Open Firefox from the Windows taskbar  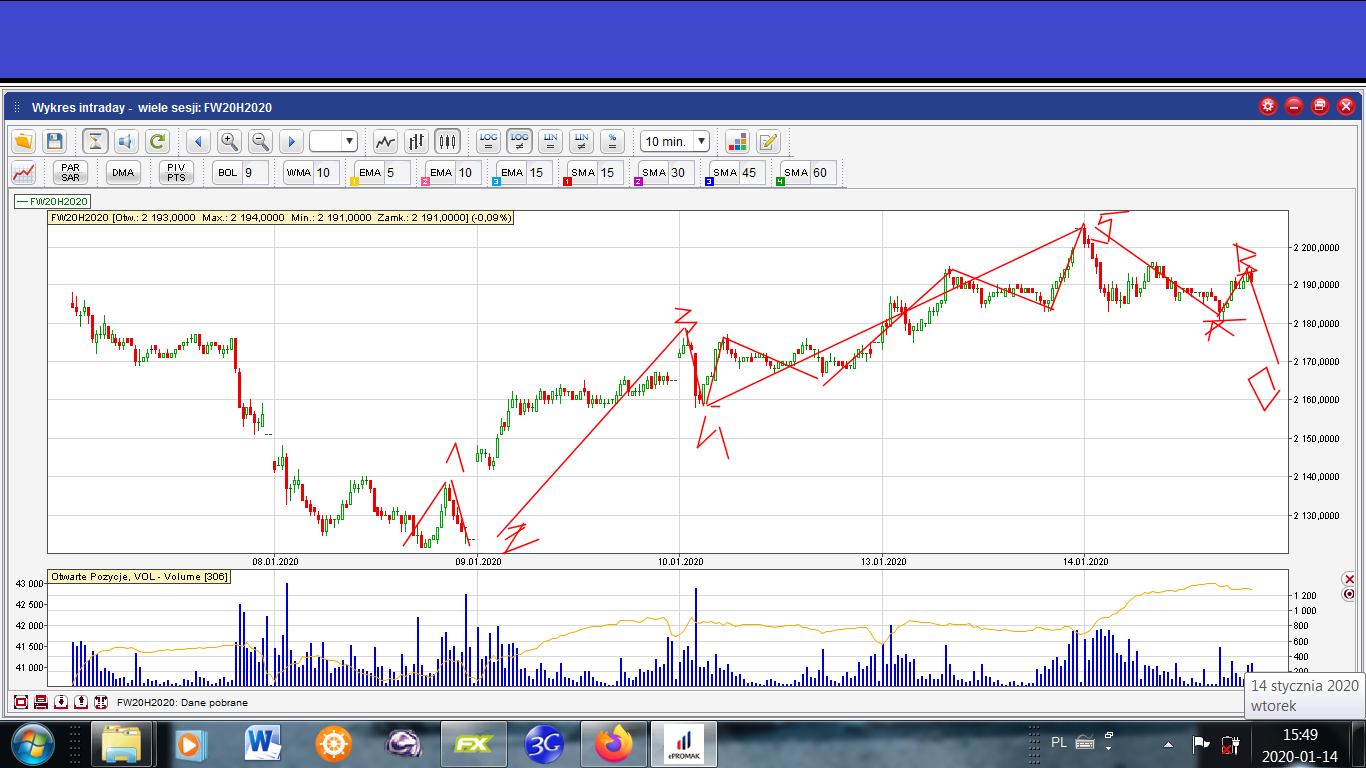(x=614, y=744)
